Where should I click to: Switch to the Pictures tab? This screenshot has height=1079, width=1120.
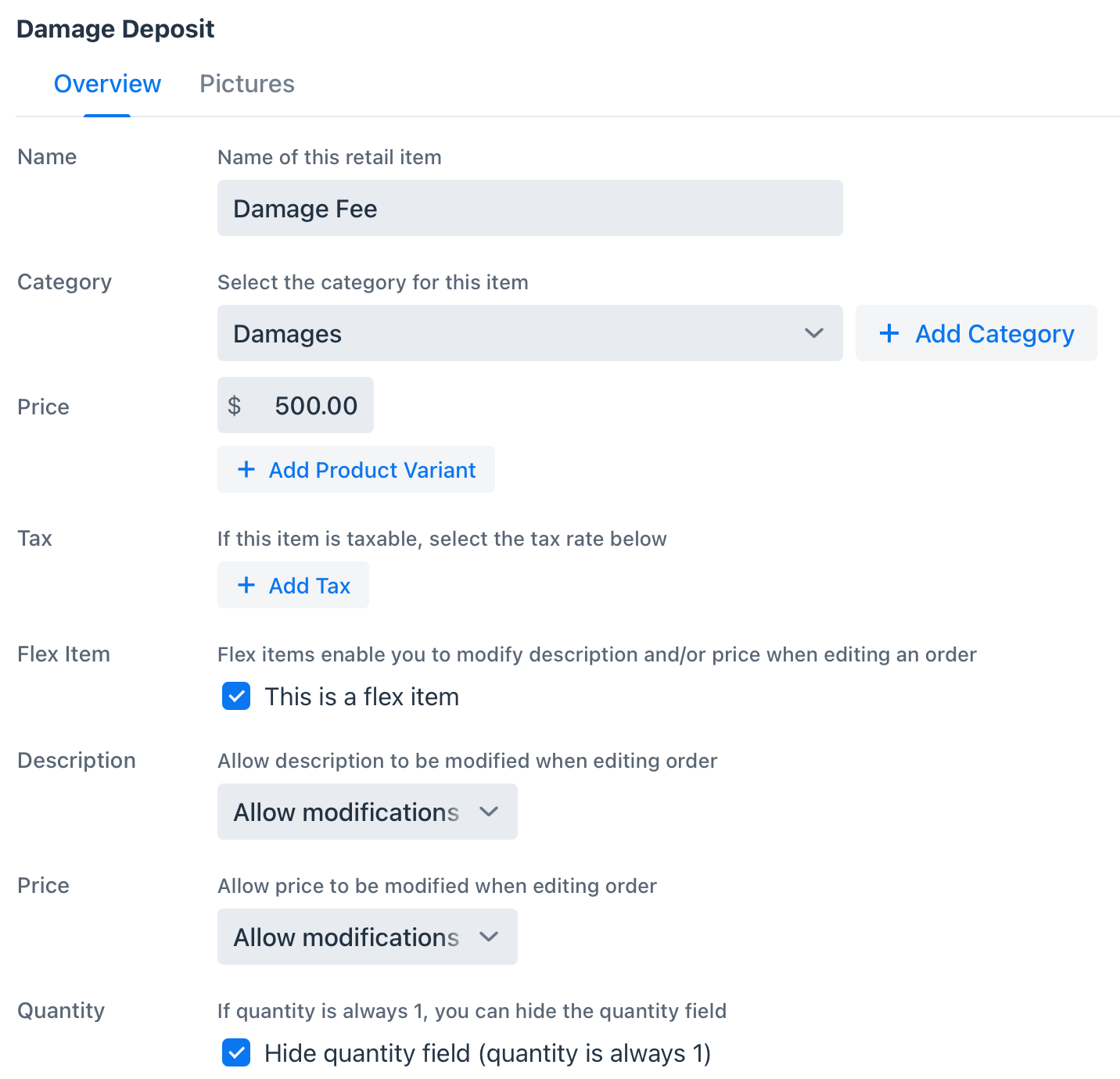[x=247, y=84]
